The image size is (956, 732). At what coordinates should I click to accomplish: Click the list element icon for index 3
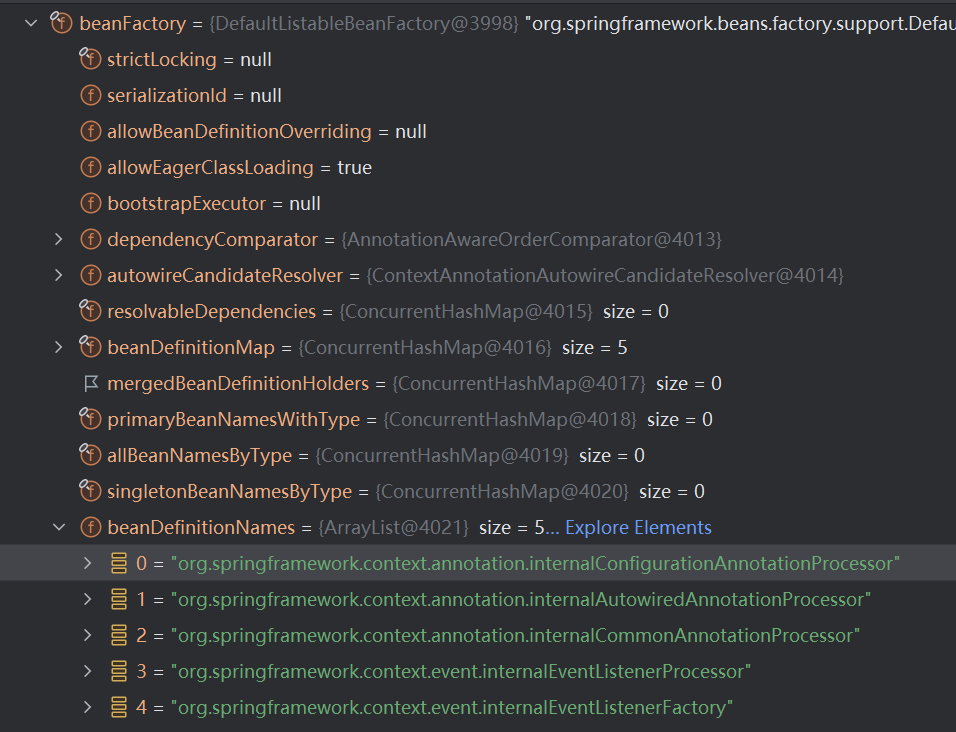point(119,672)
